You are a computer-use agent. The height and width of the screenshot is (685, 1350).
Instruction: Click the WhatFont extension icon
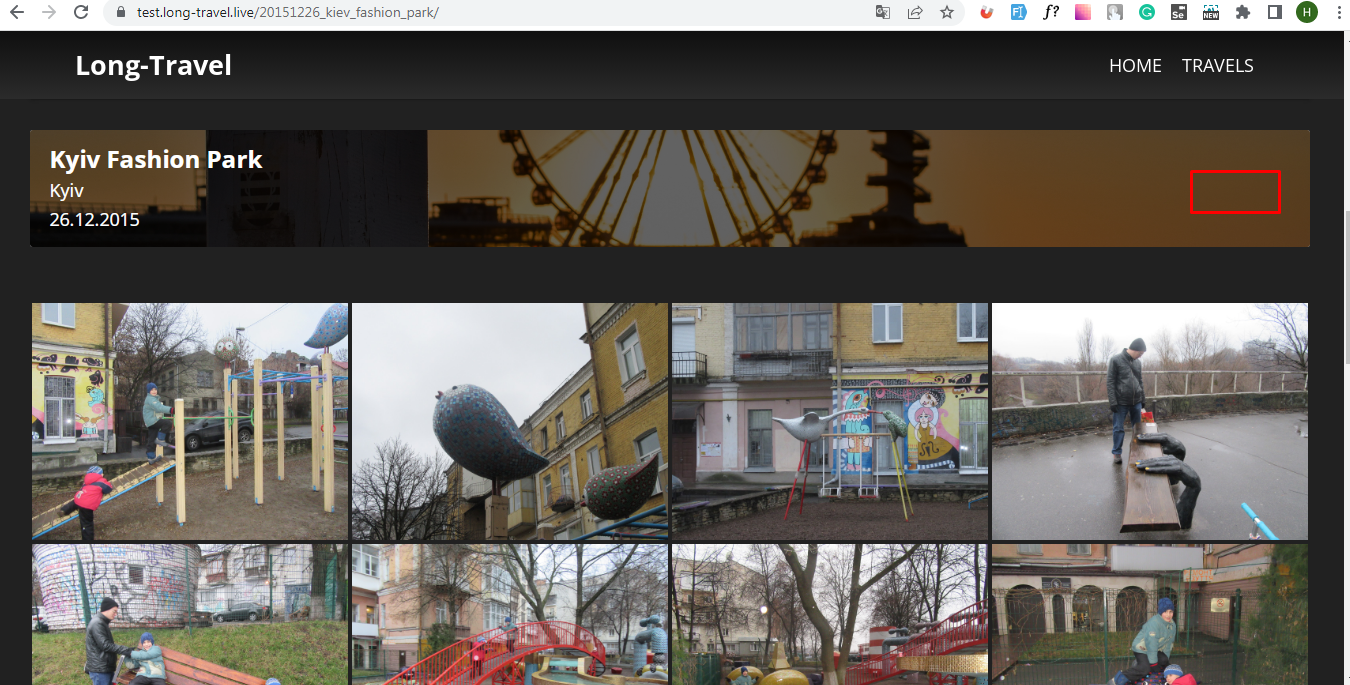1050,13
